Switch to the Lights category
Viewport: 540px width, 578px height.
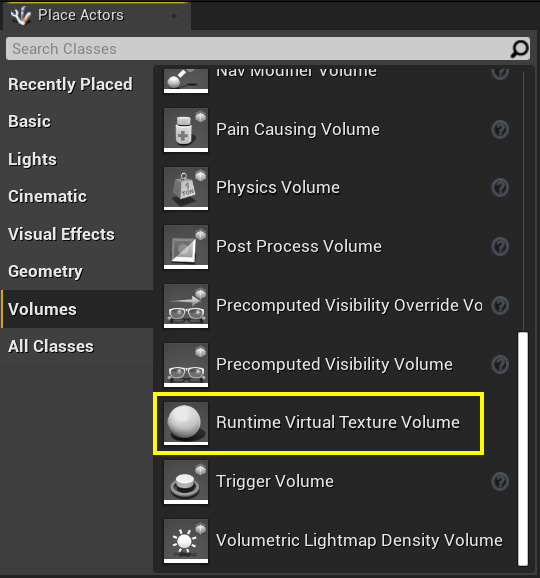(x=77, y=159)
